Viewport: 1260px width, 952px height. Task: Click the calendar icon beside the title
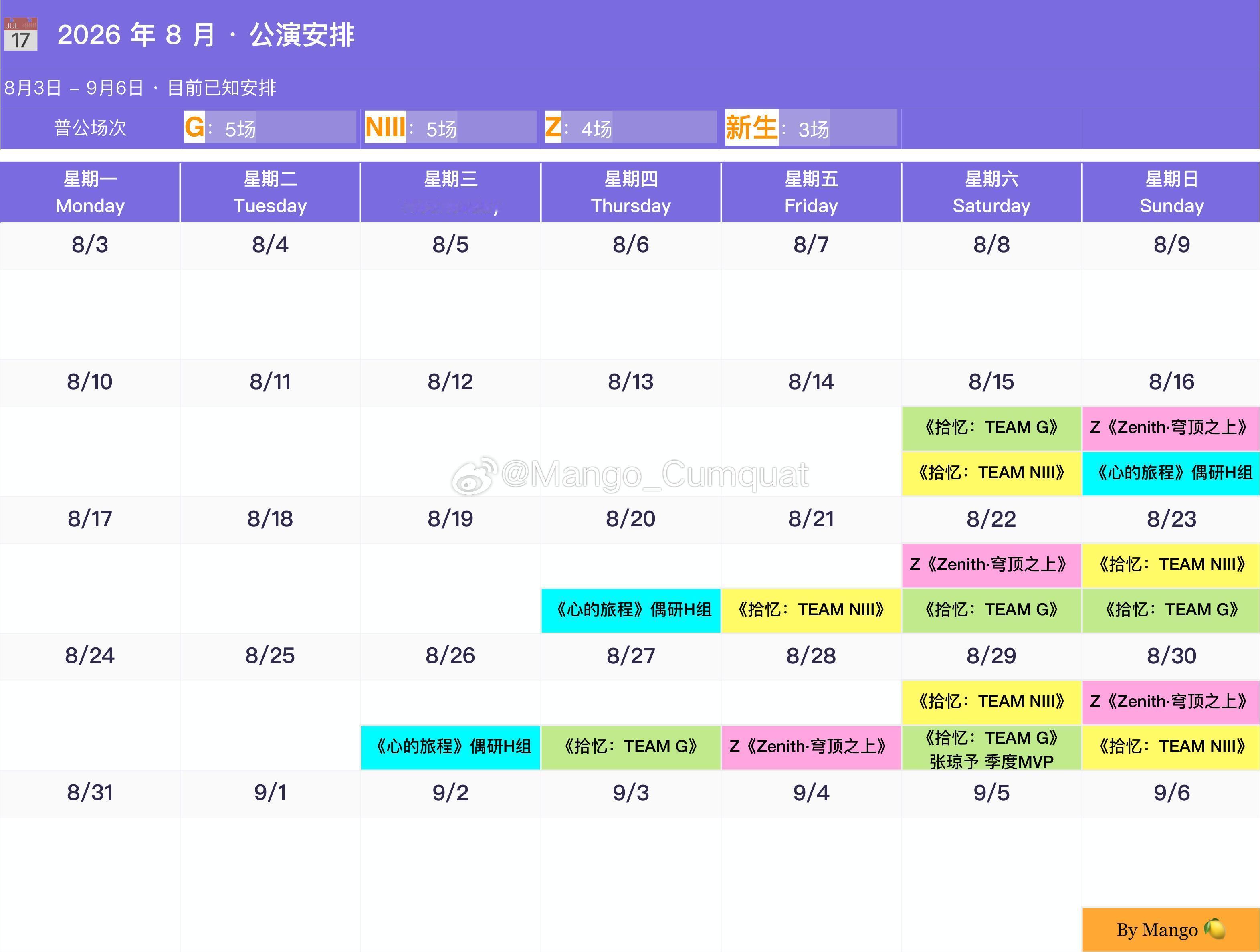point(20,34)
